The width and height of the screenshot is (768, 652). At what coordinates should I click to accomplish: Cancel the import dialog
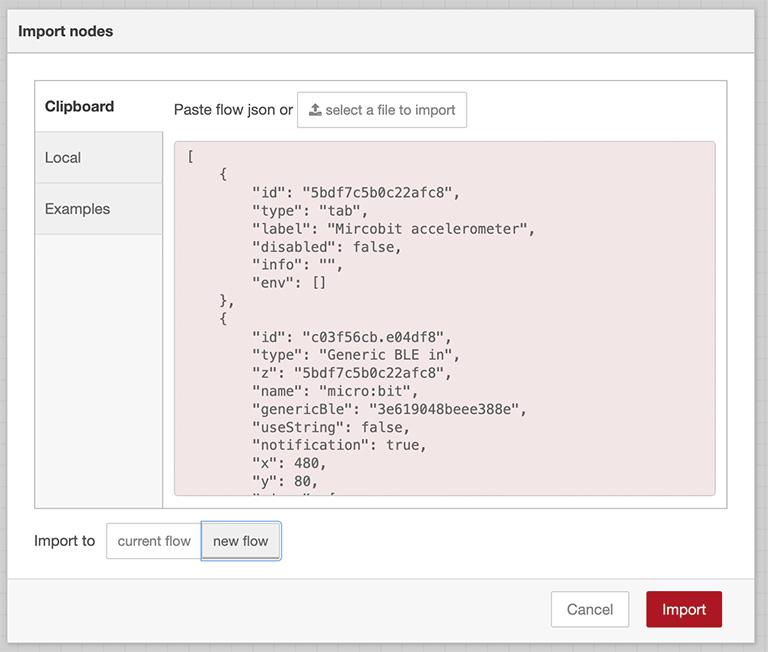(x=589, y=609)
